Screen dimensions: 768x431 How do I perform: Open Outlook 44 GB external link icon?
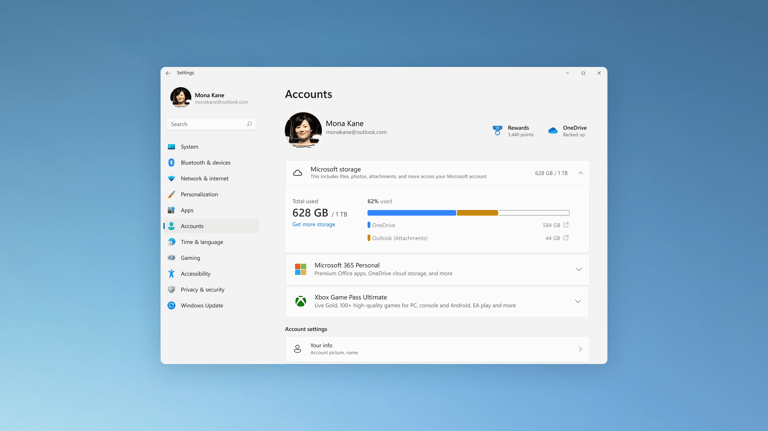566,238
